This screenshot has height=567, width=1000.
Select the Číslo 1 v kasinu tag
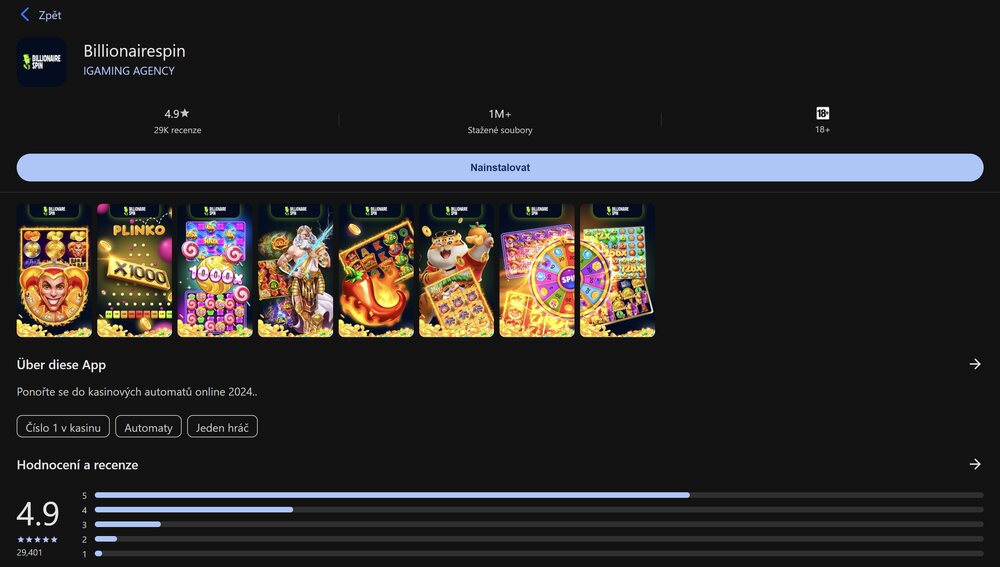click(x=63, y=427)
